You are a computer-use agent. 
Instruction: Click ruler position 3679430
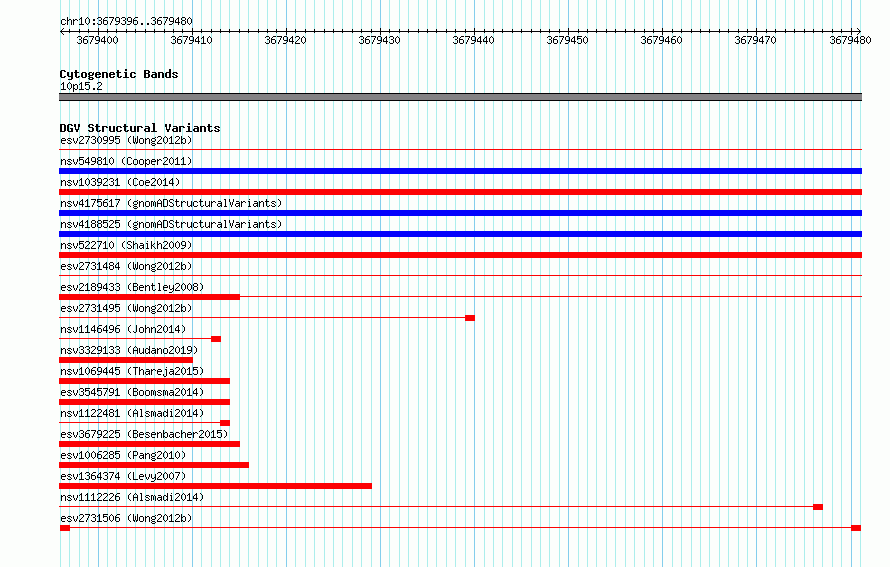tap(379, 40)
